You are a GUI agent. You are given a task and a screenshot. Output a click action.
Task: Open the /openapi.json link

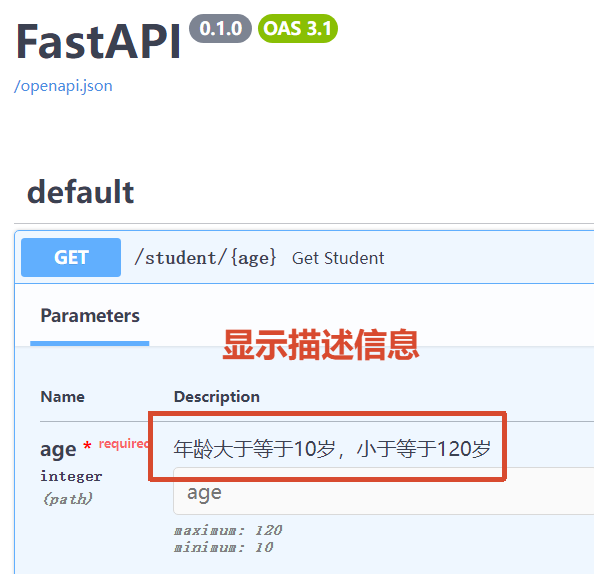(63, 86)
